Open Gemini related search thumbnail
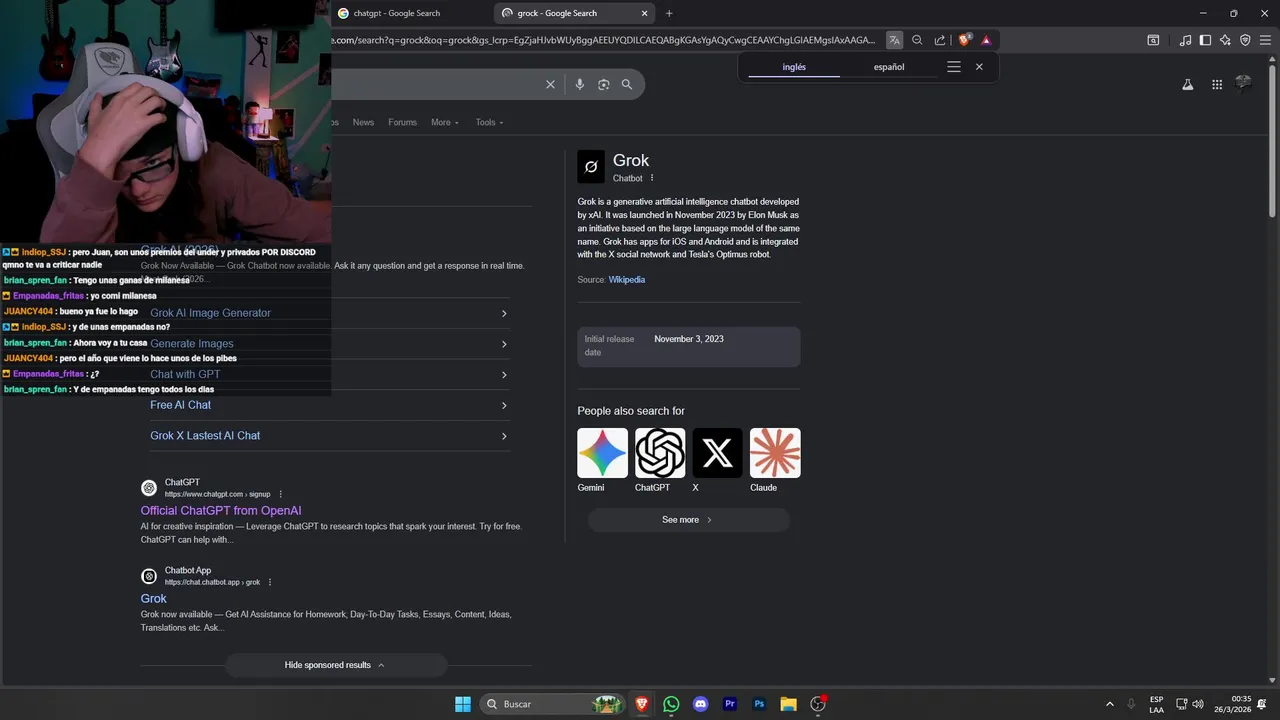Viewport: 1280px width, 720px height. (x=602, y=453)
